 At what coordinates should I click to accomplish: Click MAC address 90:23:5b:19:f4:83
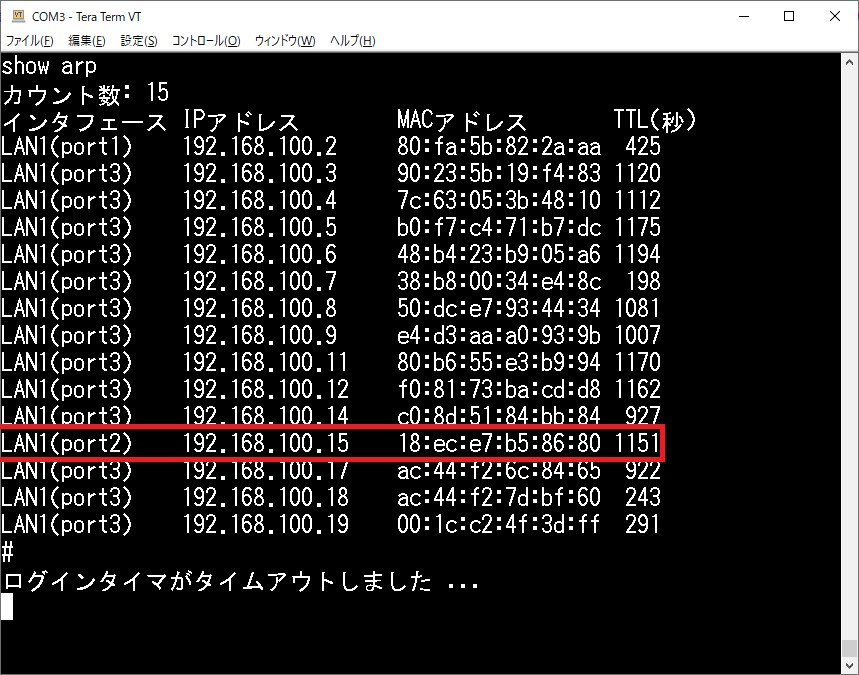(x=499, y=174)
